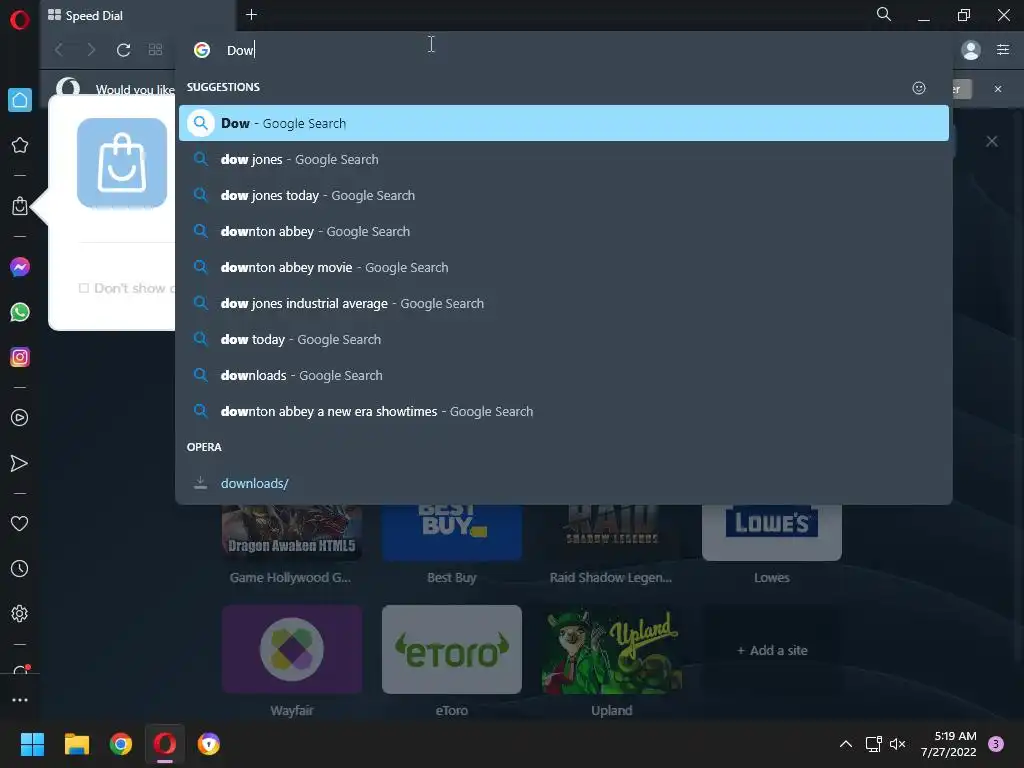Open Facebook Messenger in sidebar
Screen dimensions: 1024x768
tap(20, 267)
